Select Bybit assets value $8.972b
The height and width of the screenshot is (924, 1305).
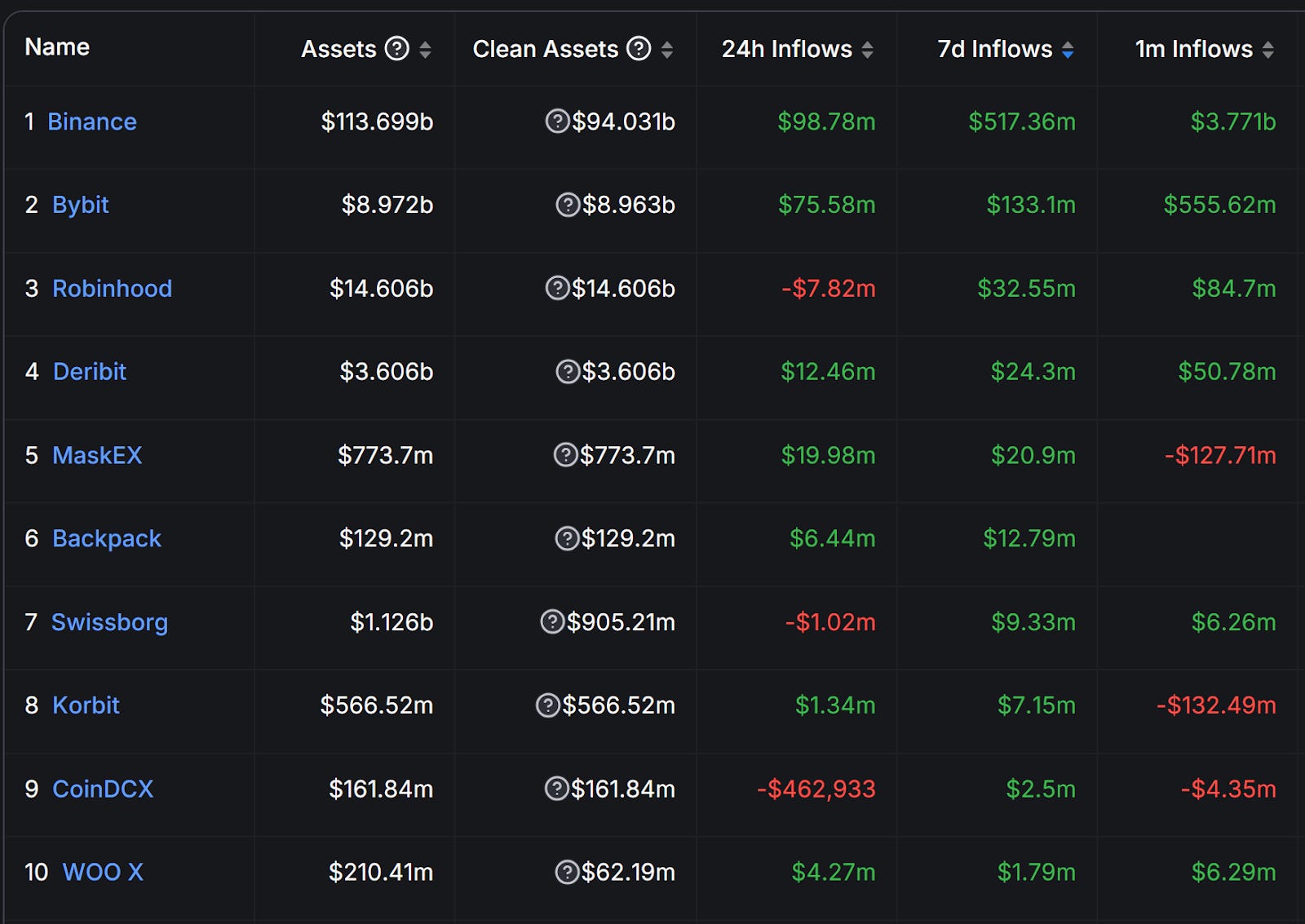click(387, 205)
